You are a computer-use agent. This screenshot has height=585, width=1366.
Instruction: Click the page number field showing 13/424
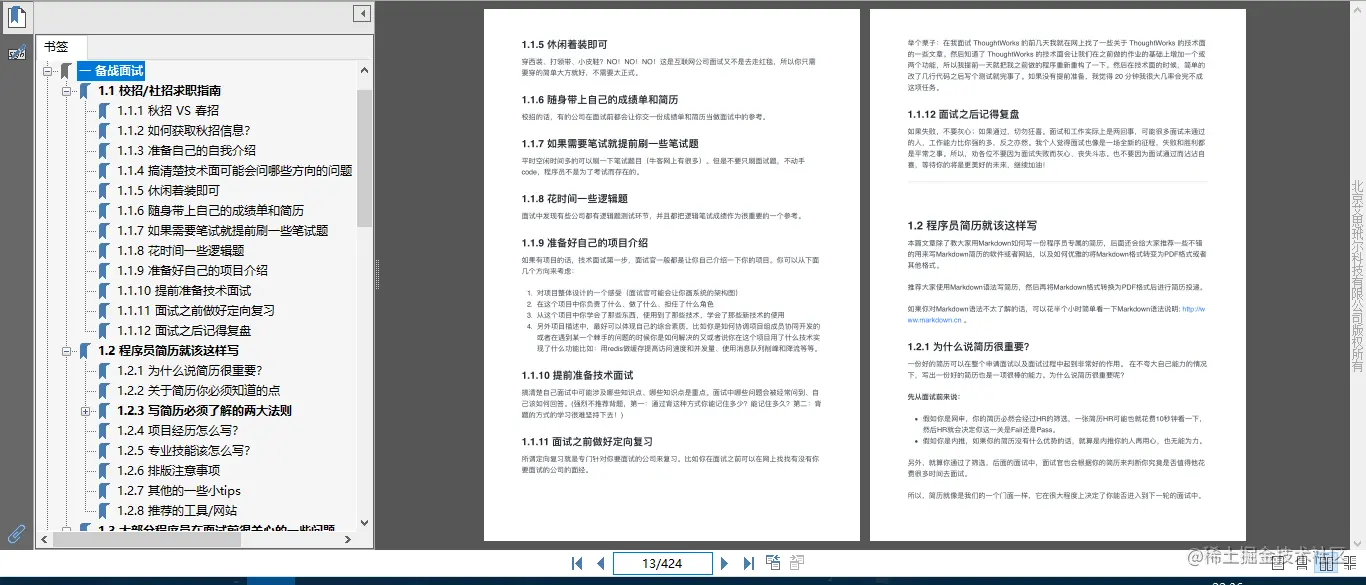(661, 564)
